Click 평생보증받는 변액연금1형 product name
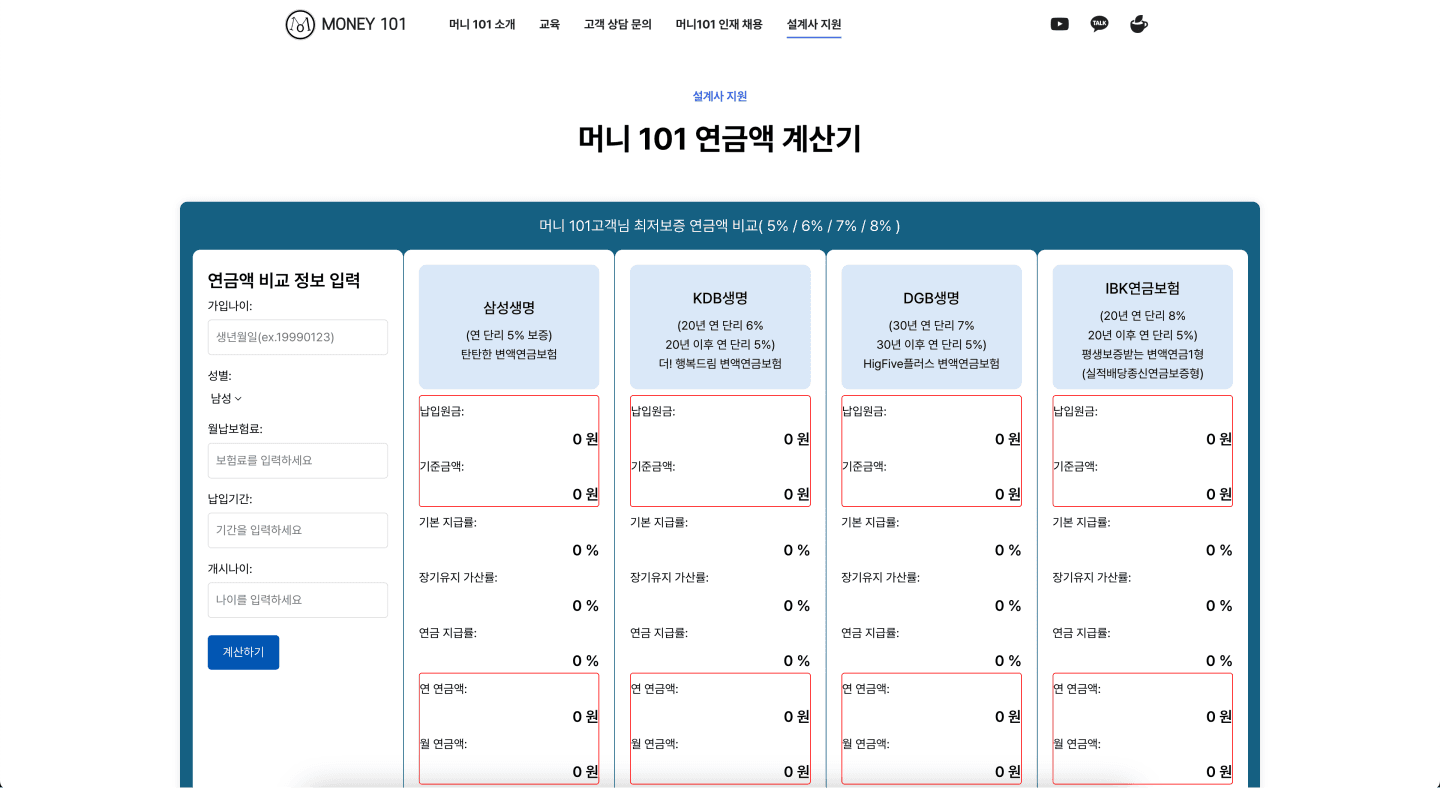This screenshot has width=1440, height=788. click(x=1143, y=354)
